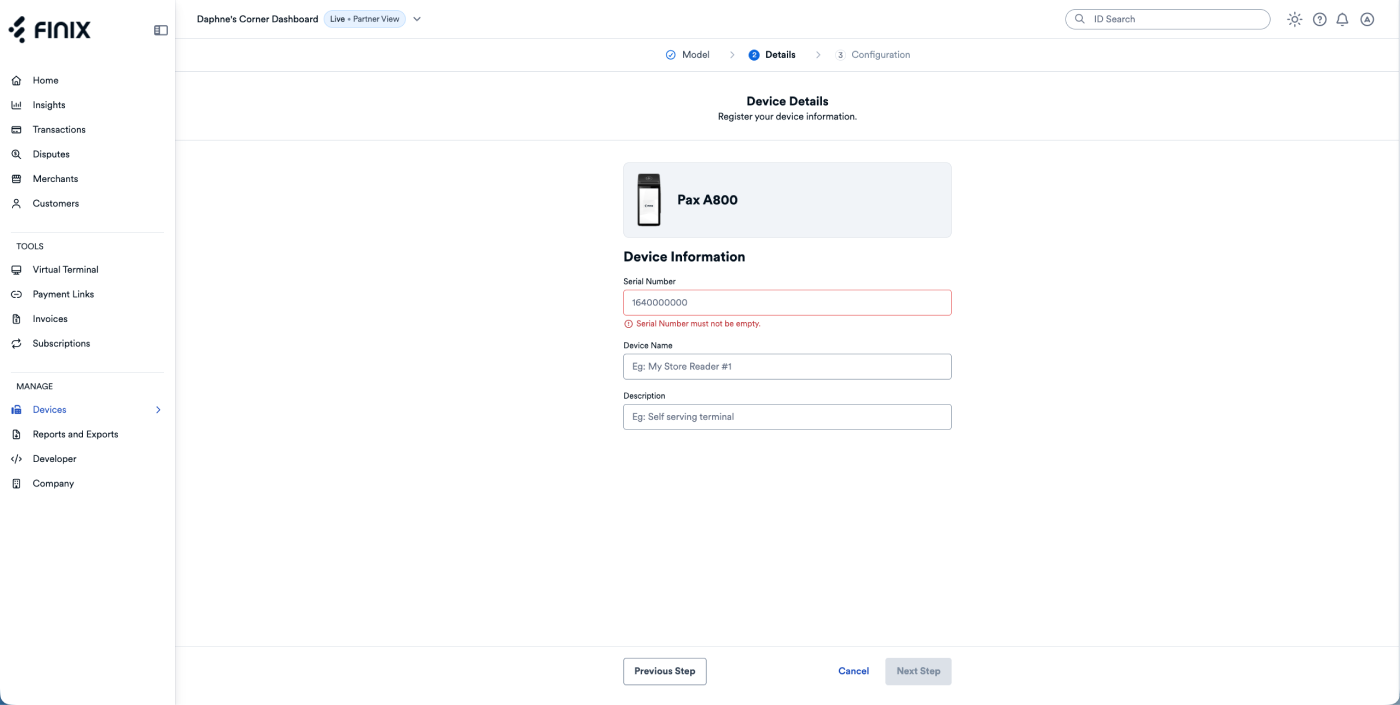
Task: Select the Details step
Action: pyautogui.click(x=772, y=55)
